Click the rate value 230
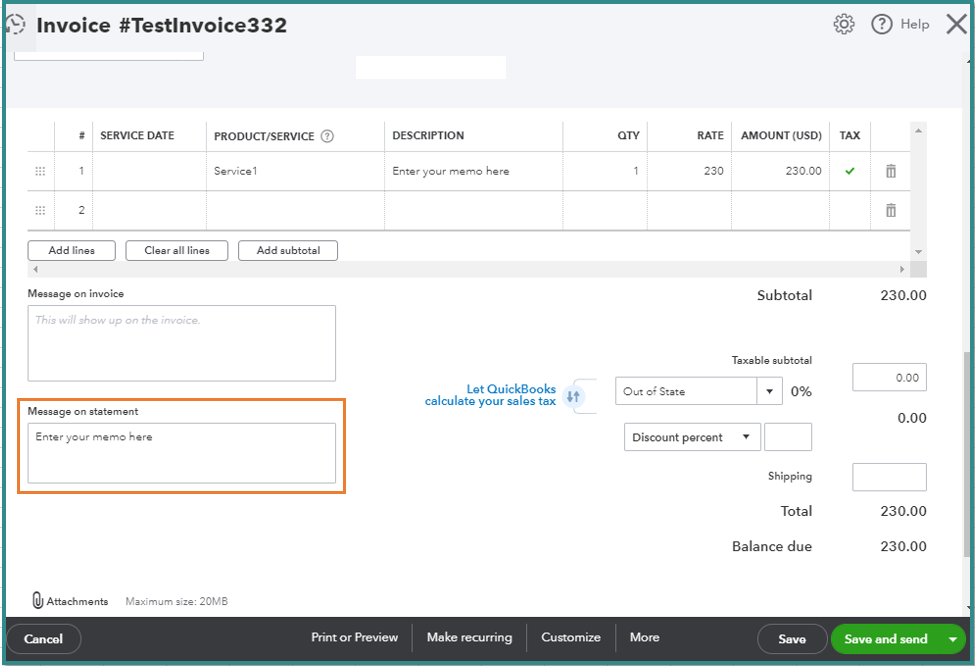The height and width of the screenshot is (666, 975). point(713,171)
